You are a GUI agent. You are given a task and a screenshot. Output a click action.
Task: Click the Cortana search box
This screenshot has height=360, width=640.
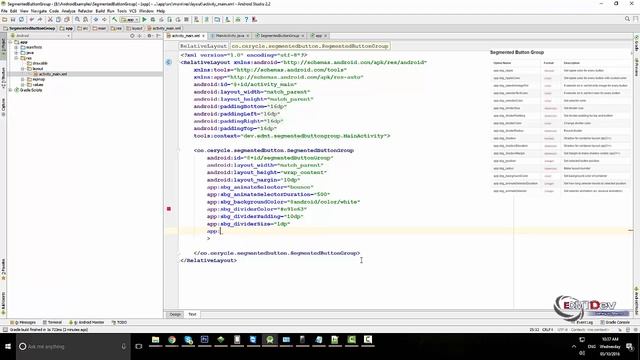click(x=73, y=347)
